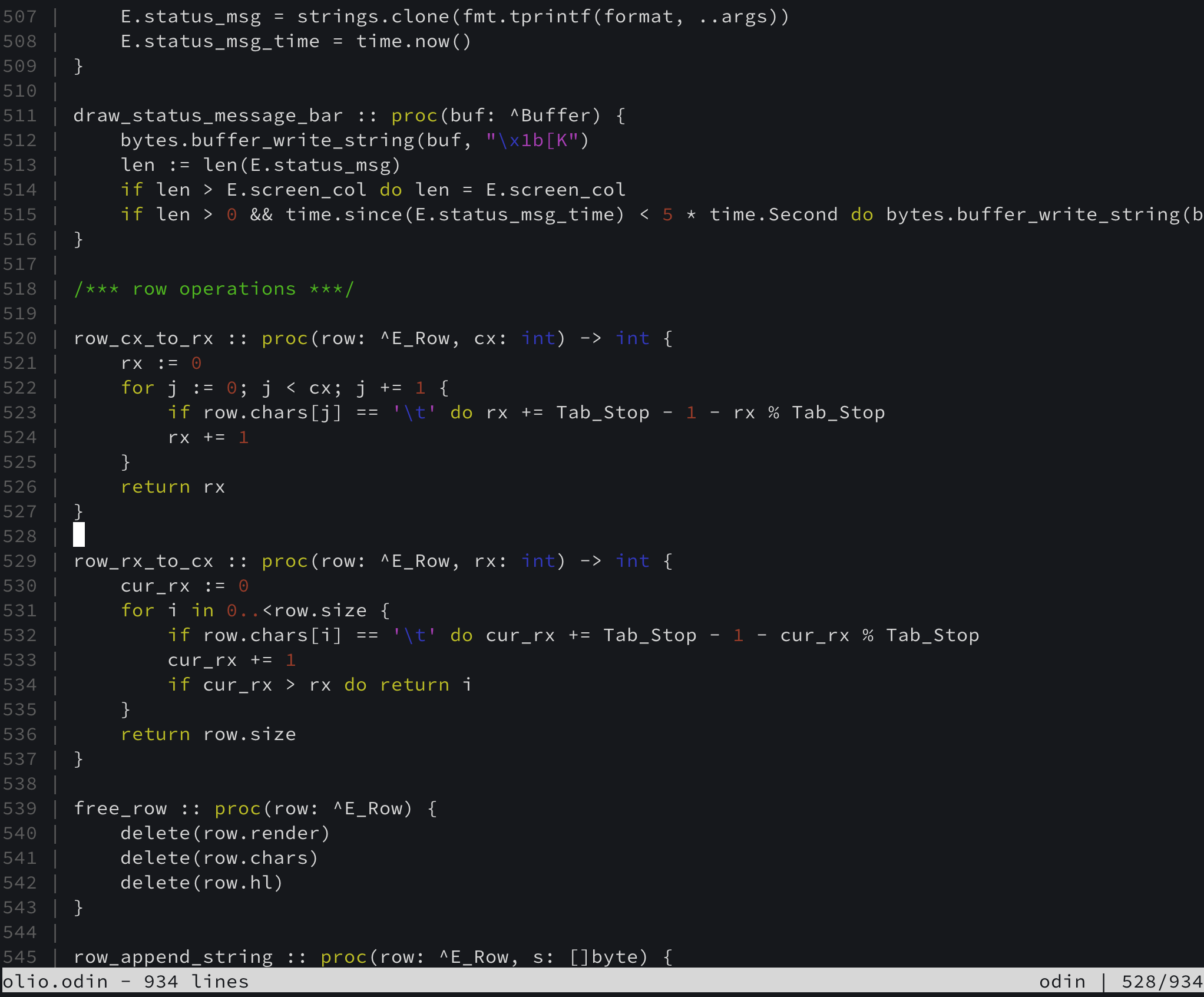Image resolution: width=1204 pixels, height=997 pixels.
Task: Click the second 'E.screen_col' on line 514
Action: pos(555,190)
